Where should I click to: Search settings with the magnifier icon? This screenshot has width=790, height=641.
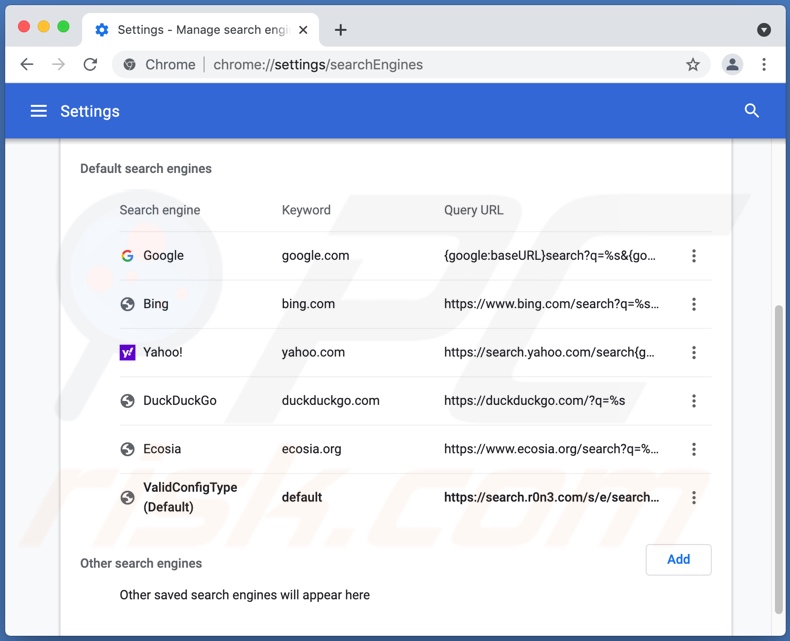pos(751,111)
